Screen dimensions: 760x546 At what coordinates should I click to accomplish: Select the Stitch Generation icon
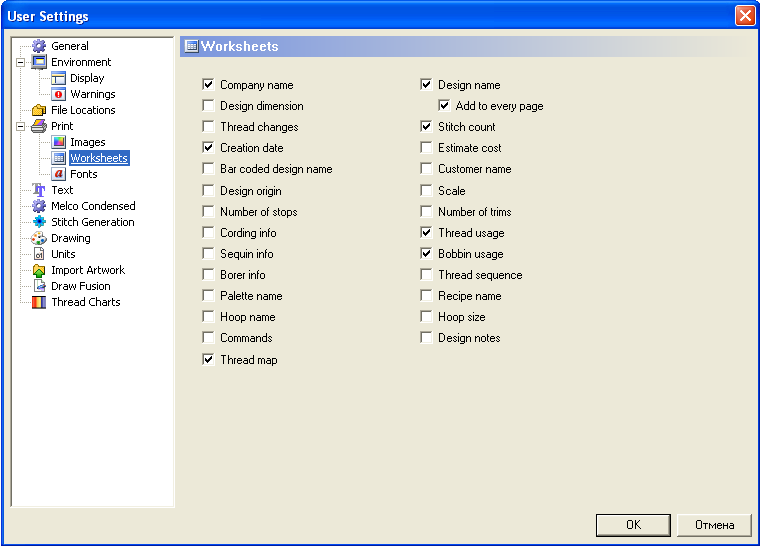pyautogui.click(x=39, y=222)
